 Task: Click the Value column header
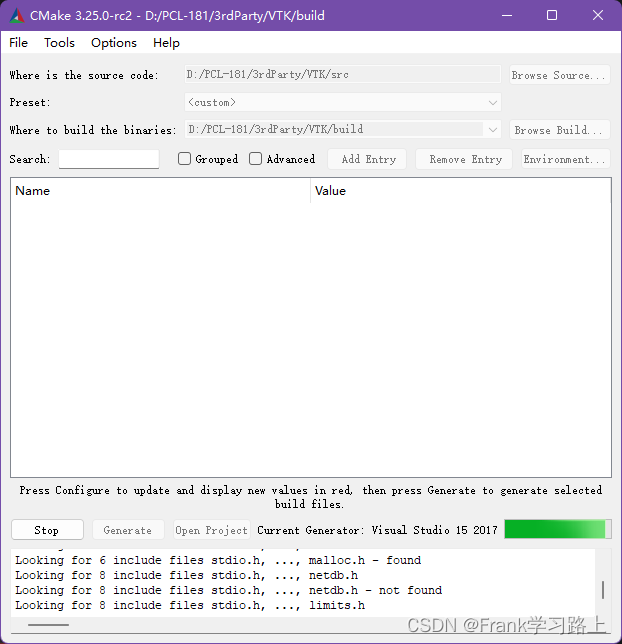[x=461, y=191]
